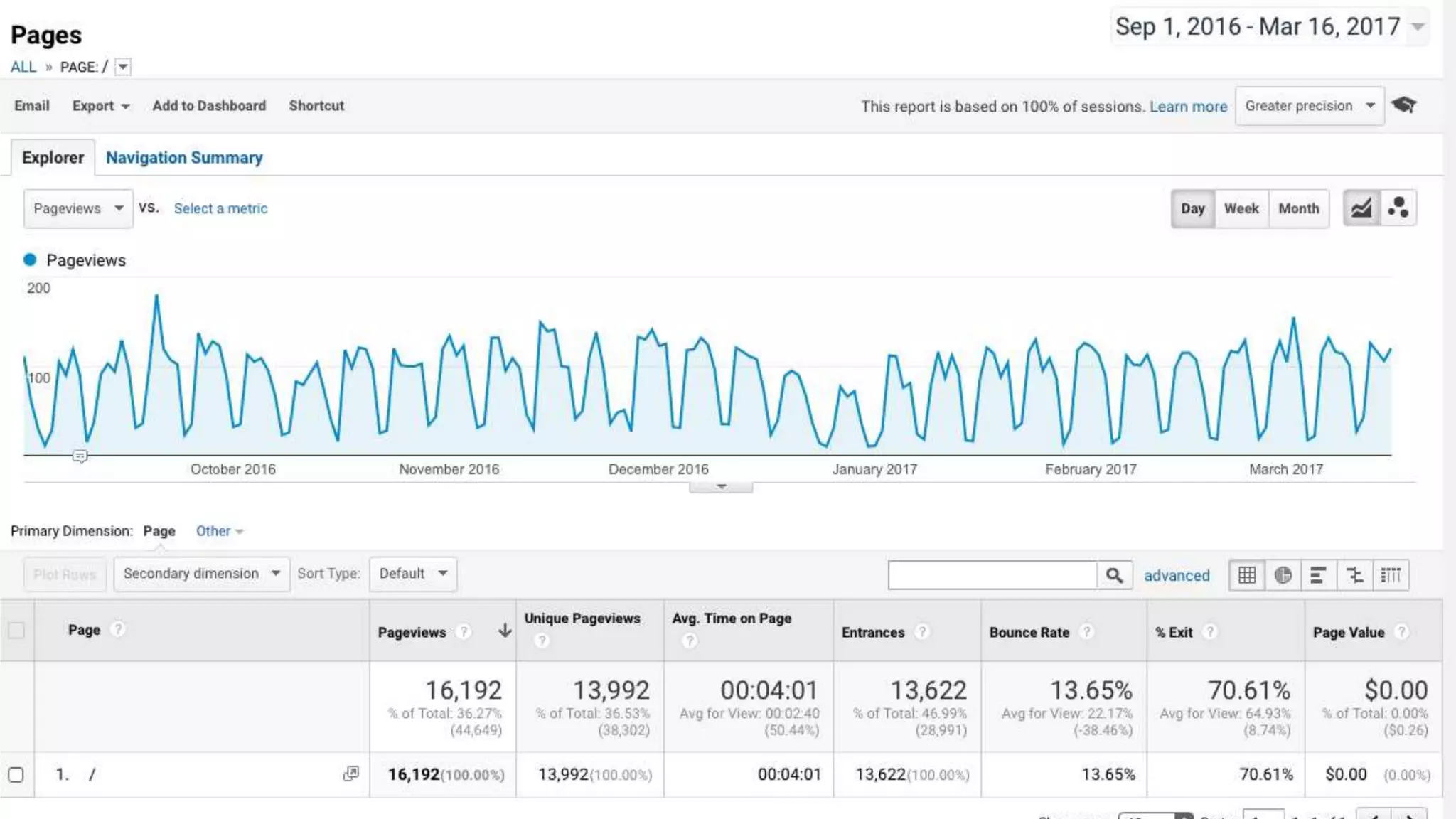Click in the table search field
This screenshot has height=819, width=1456.
pos(992,575)
